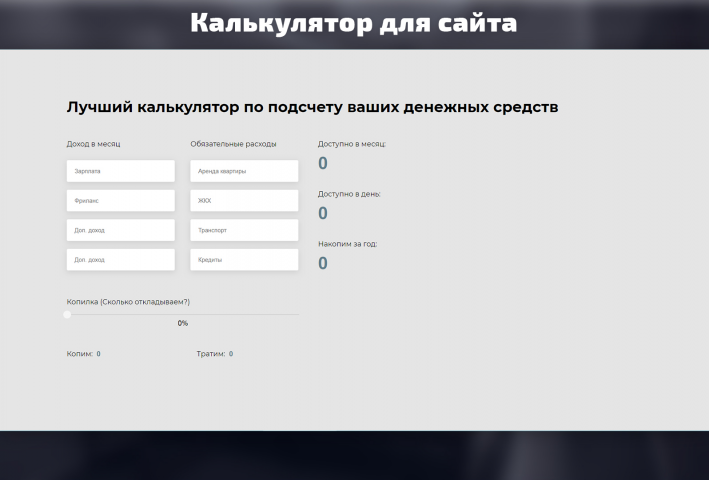
Task: Click the Доступно в месяц label
Action: pyautogui.click(x=352, y=144)
